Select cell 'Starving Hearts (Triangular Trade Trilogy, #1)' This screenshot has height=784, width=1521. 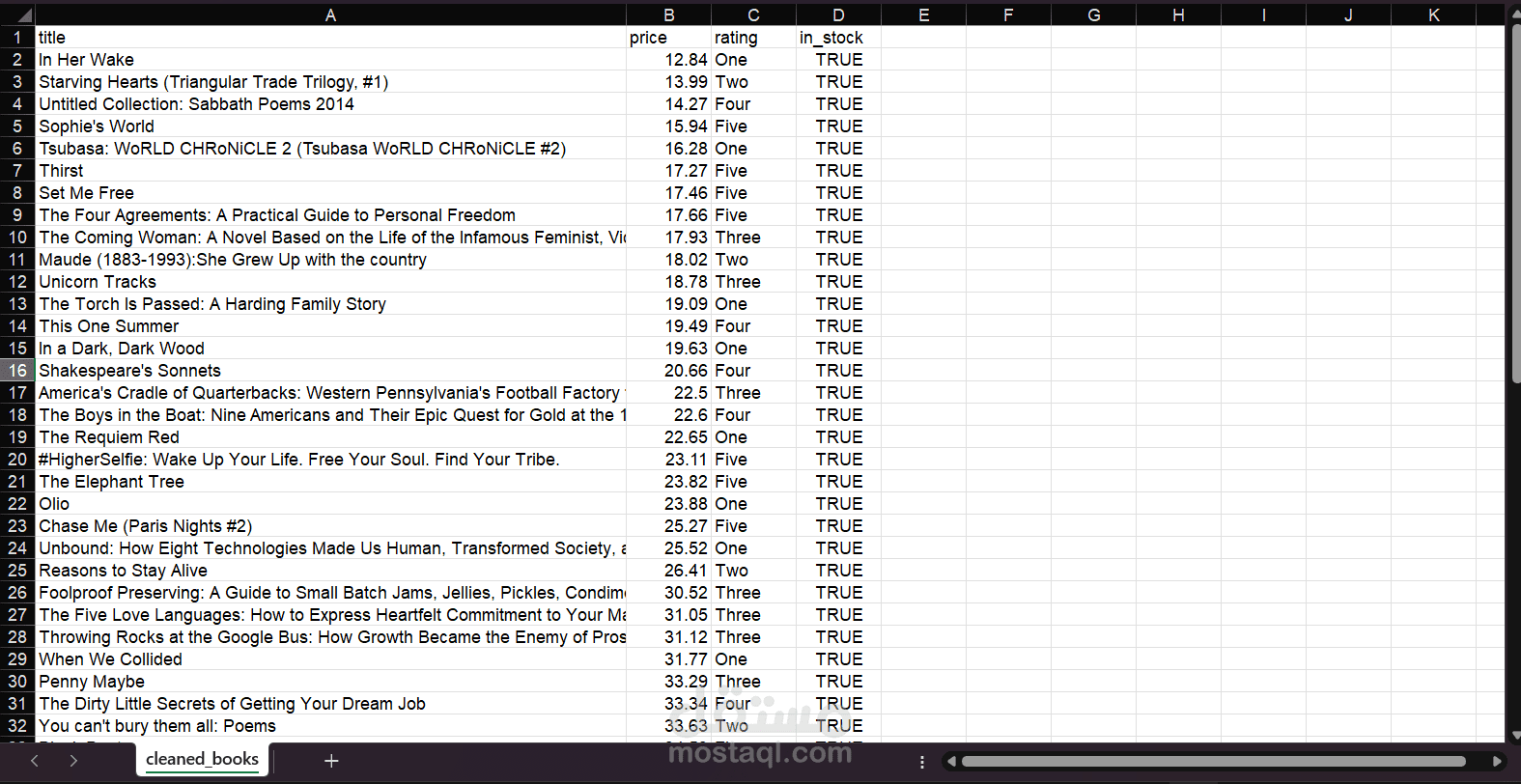point(330,82)
